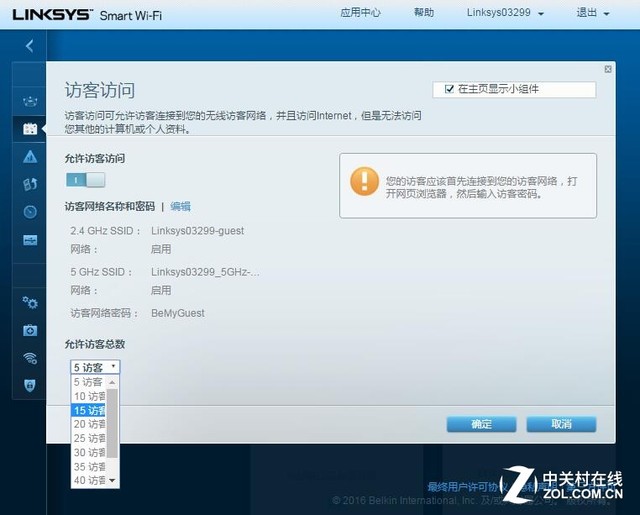The width and height of the screenshot is (640, 515).
Task: Confirm with the 确定 button
Action: click(481, 424)
